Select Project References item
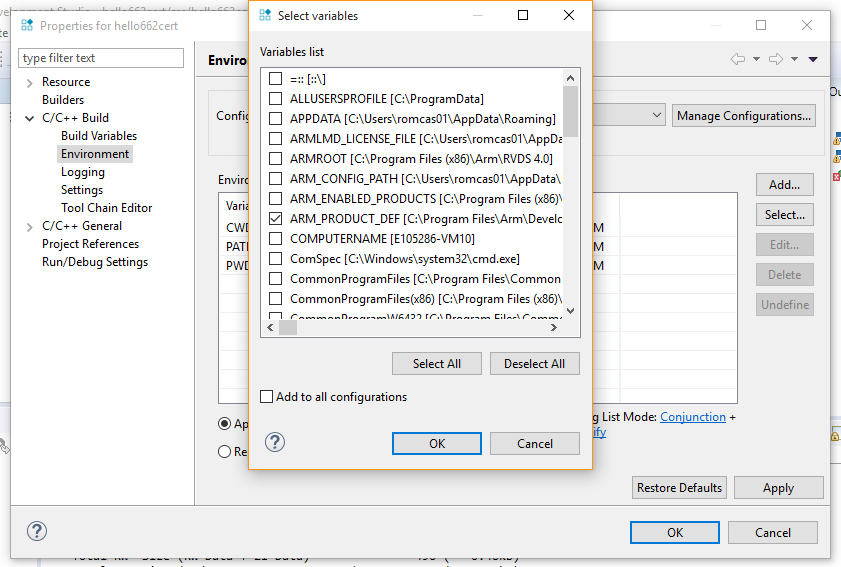841x567 pixels. pos(90,244)
